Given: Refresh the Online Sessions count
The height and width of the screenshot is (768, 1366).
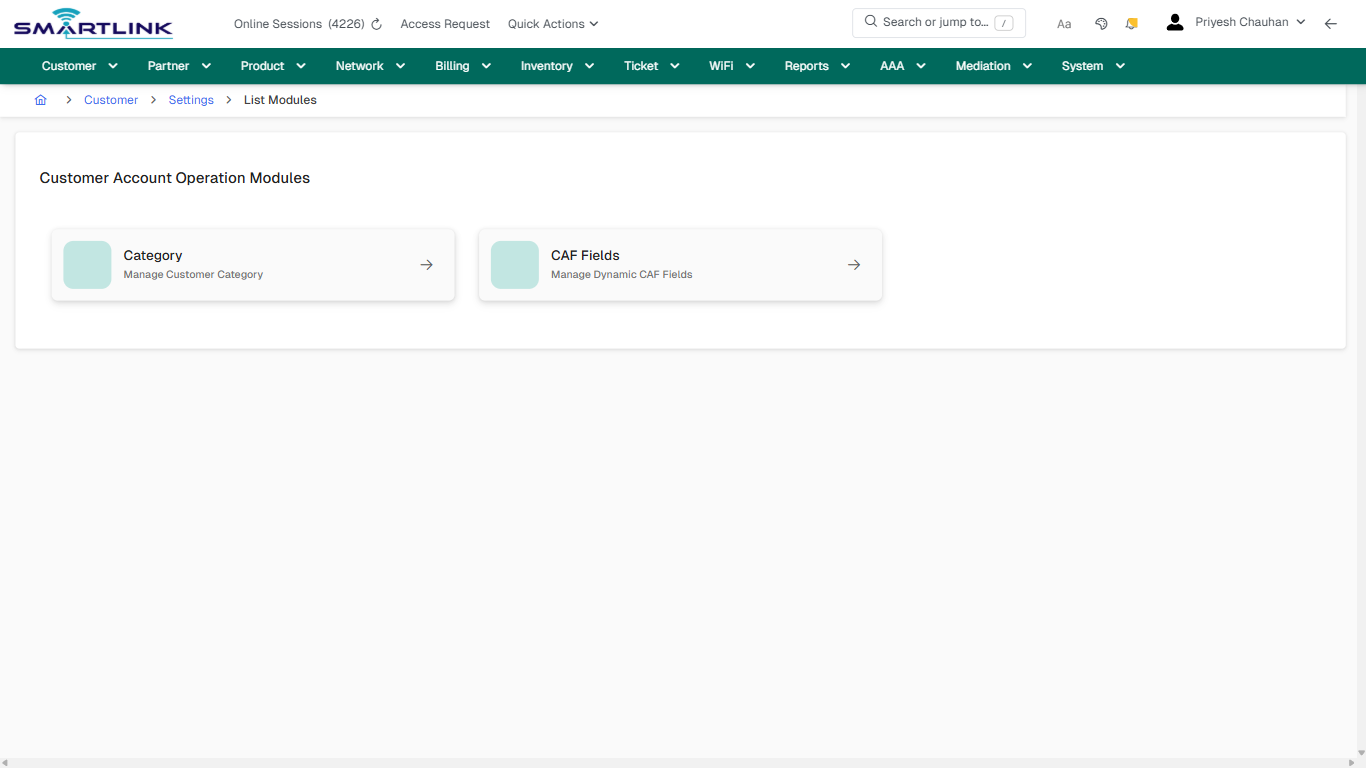Looking at the screenshot, I should (375, 23).
